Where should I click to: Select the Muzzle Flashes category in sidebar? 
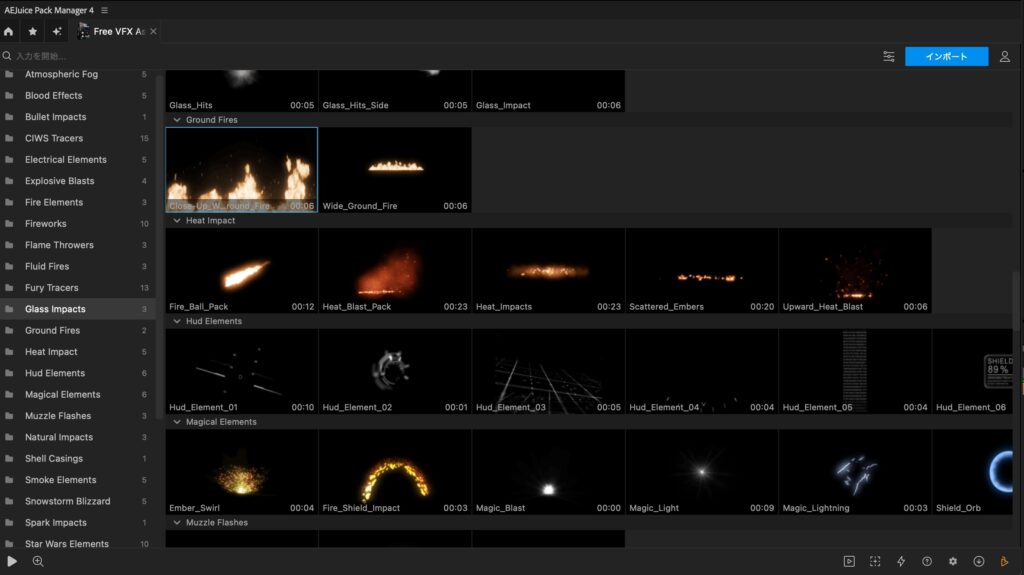[x=77, y=416]
